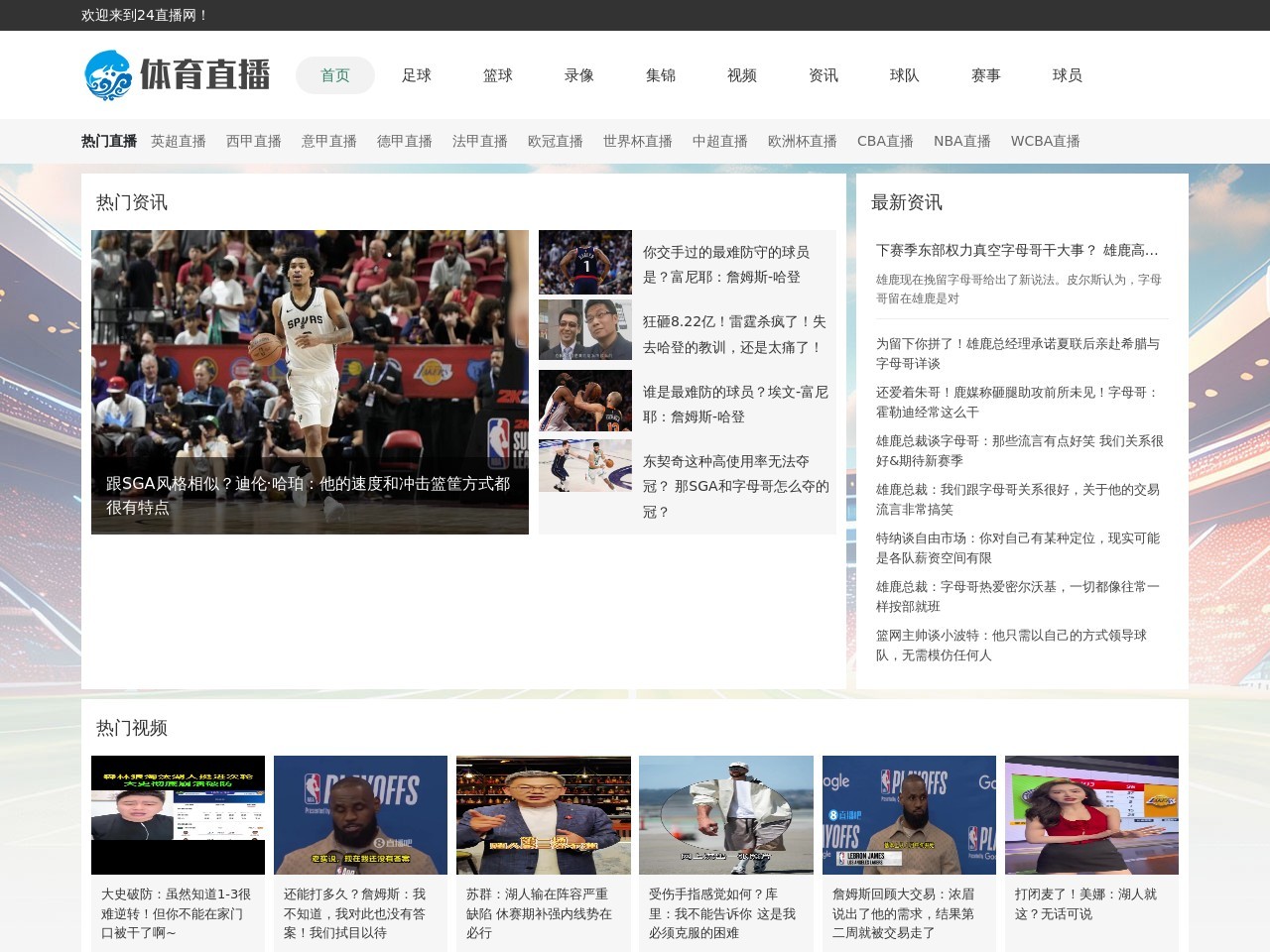Image resolution: width=1270 pixels, height=952 pixels.
Task: Select the 球员 navigation item
Action: point(1068,75)
